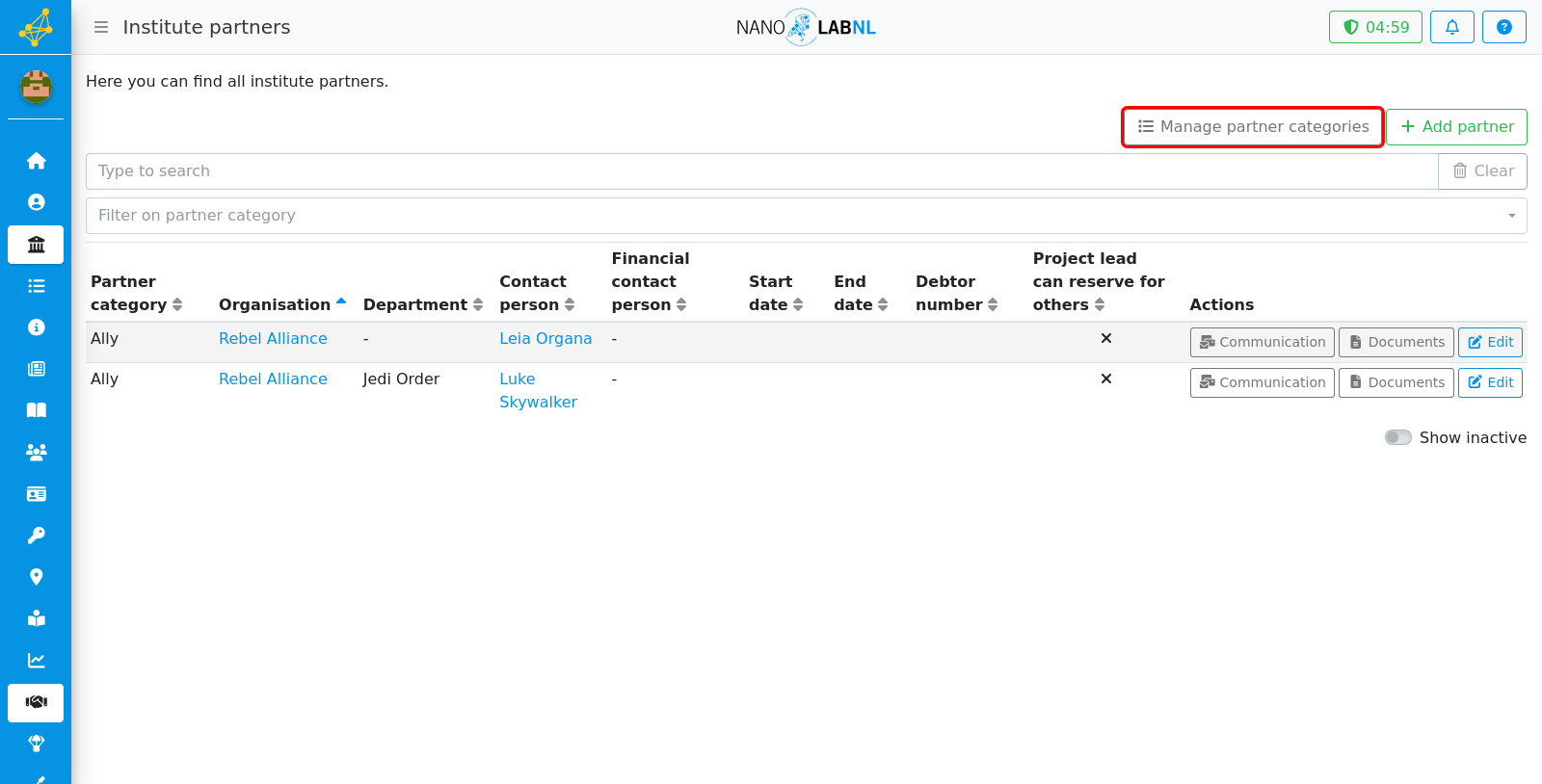This screenshot has width=1542, height=784.
Task: Click the session timer 04:59 button
Action: click(1375, 27)
